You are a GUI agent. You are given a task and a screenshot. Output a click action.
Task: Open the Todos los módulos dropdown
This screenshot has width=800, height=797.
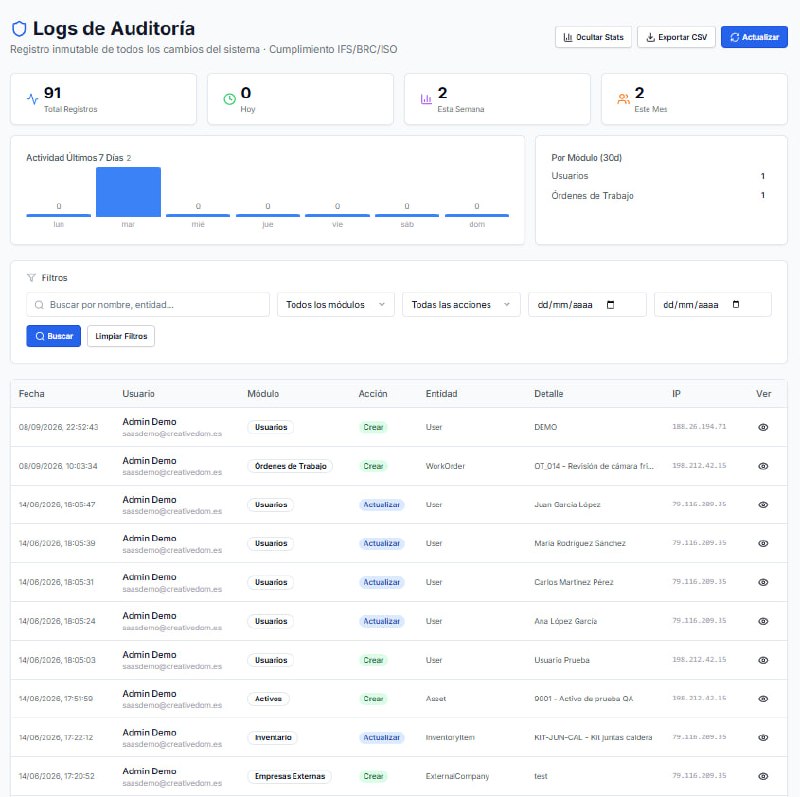coord(336,305)
